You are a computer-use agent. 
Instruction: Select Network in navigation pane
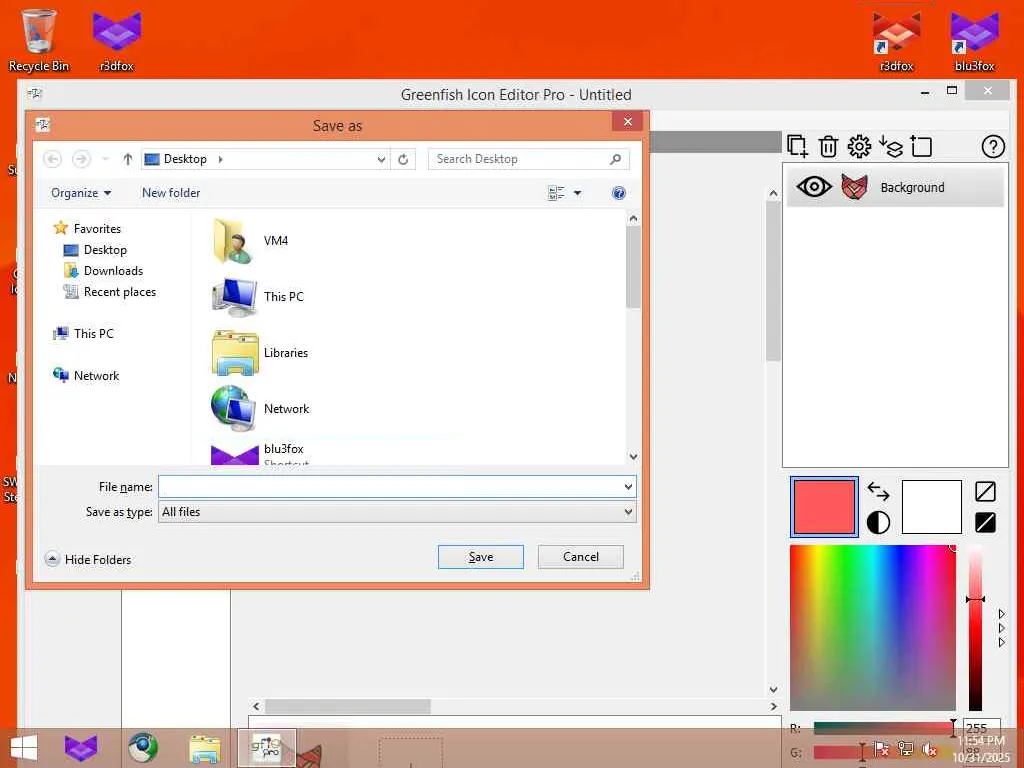(96, 376)
